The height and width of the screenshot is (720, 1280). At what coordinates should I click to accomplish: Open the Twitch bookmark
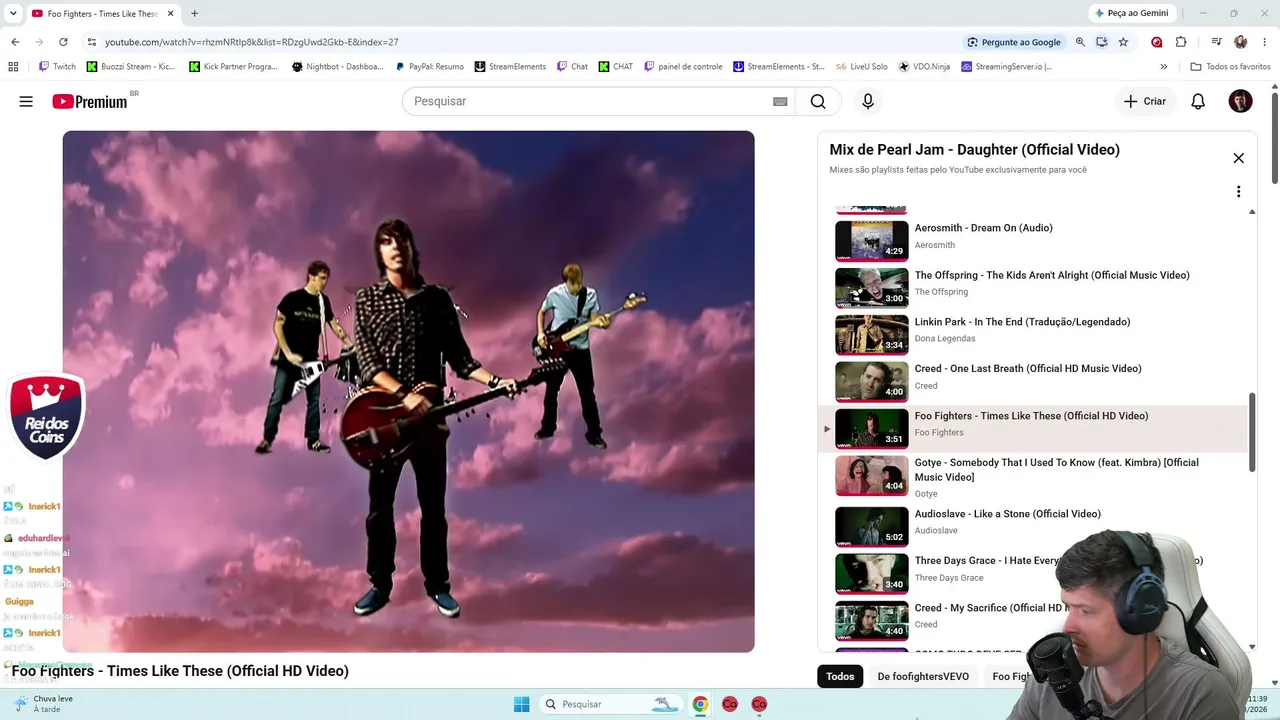pyautogui.click(x=57, y=67)
